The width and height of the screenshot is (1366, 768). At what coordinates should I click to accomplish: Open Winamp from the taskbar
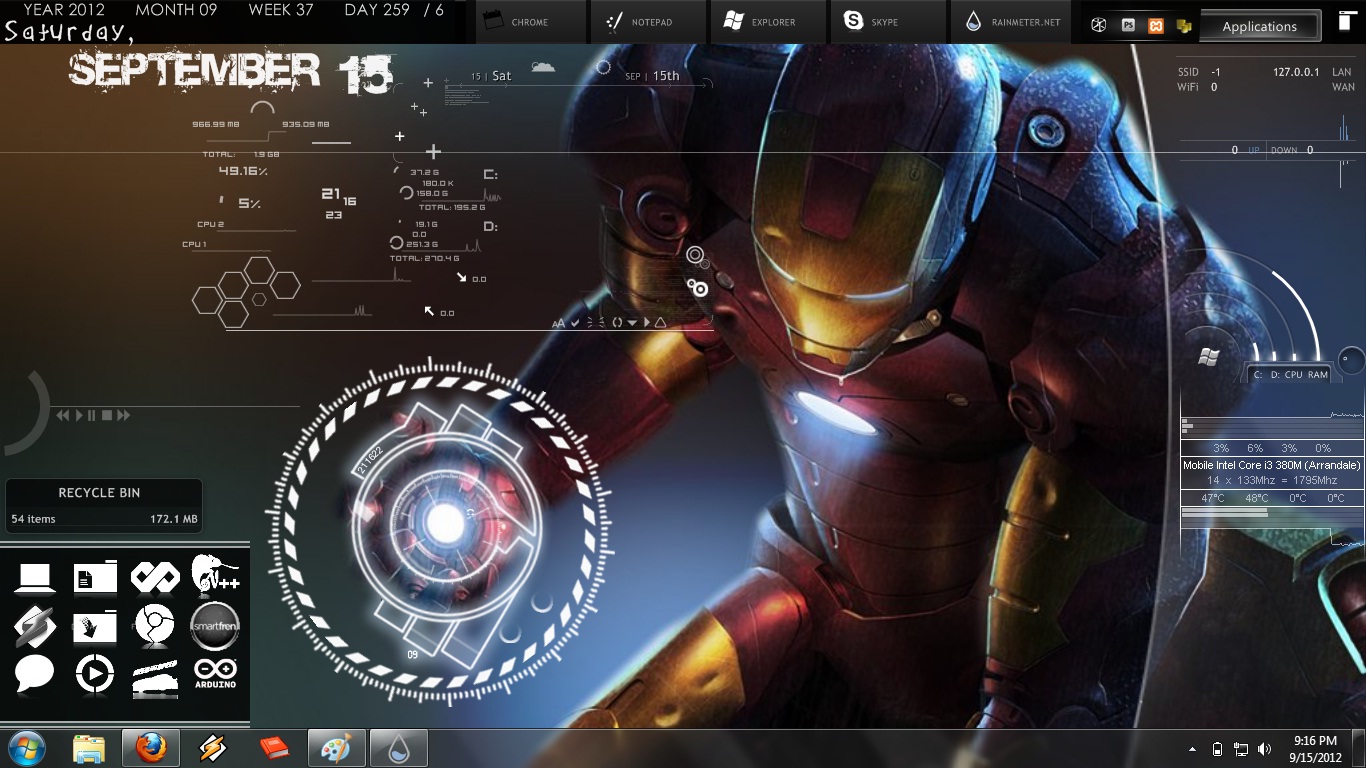[x=212, y=748]
